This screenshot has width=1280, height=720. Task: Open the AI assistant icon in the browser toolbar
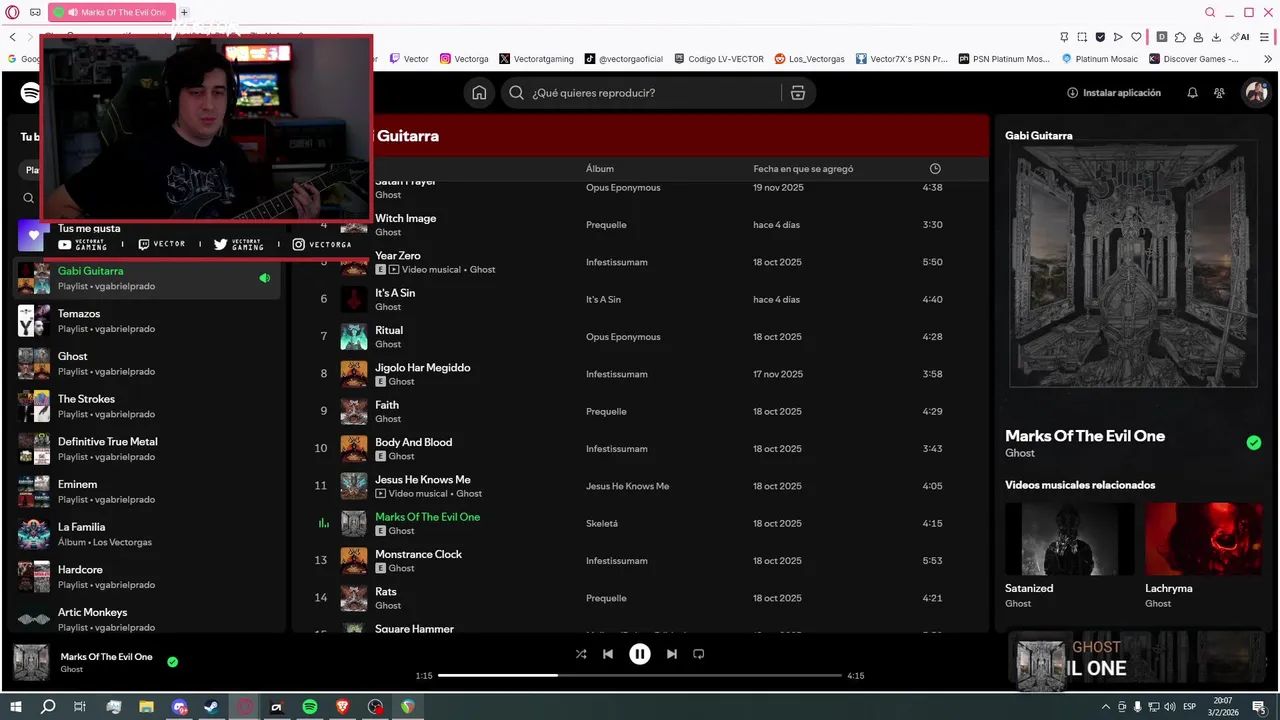1240,37
